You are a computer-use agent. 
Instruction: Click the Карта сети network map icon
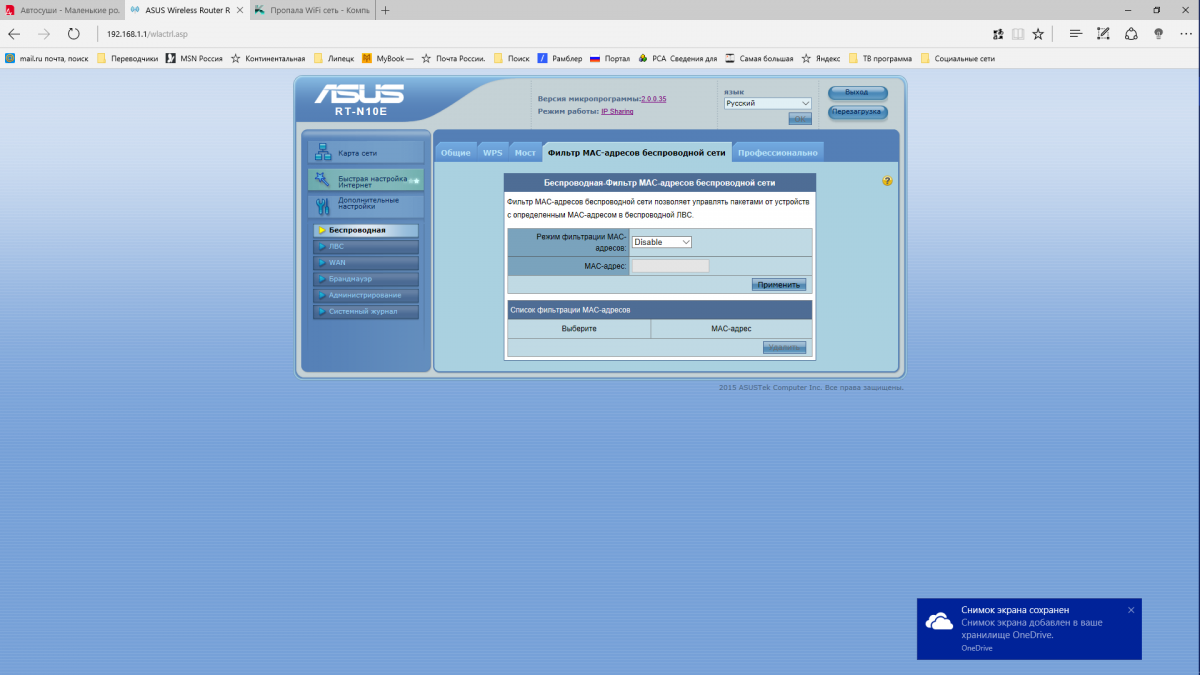point(323,152)
